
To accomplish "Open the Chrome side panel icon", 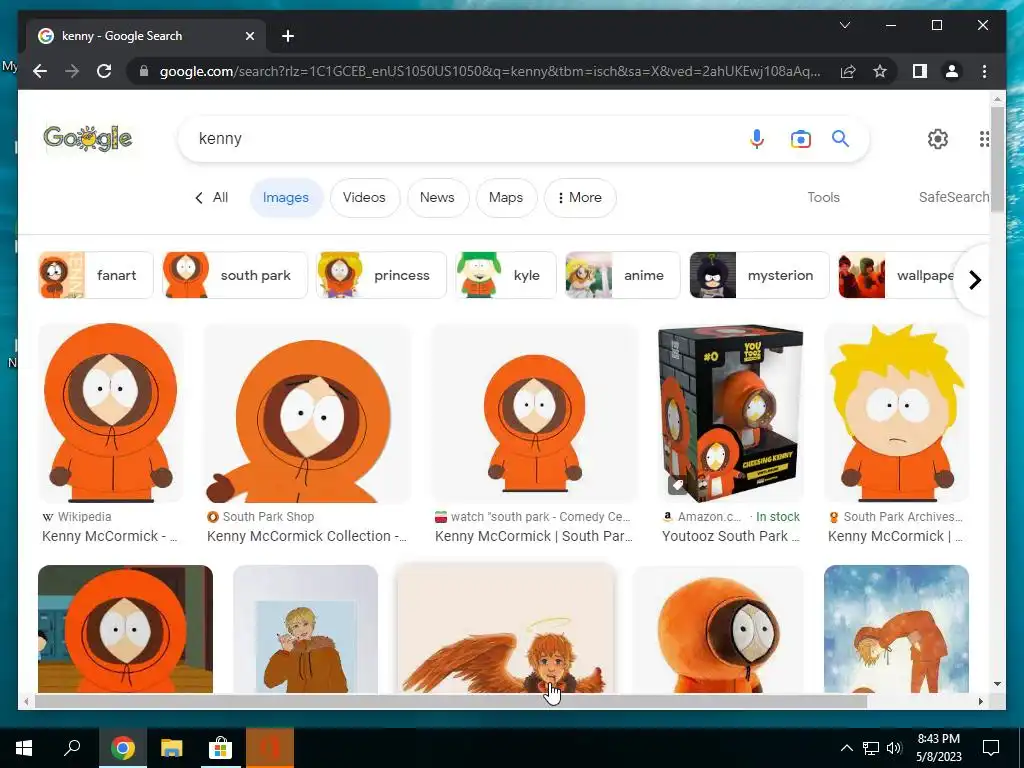I will click(x=920, y=71).
